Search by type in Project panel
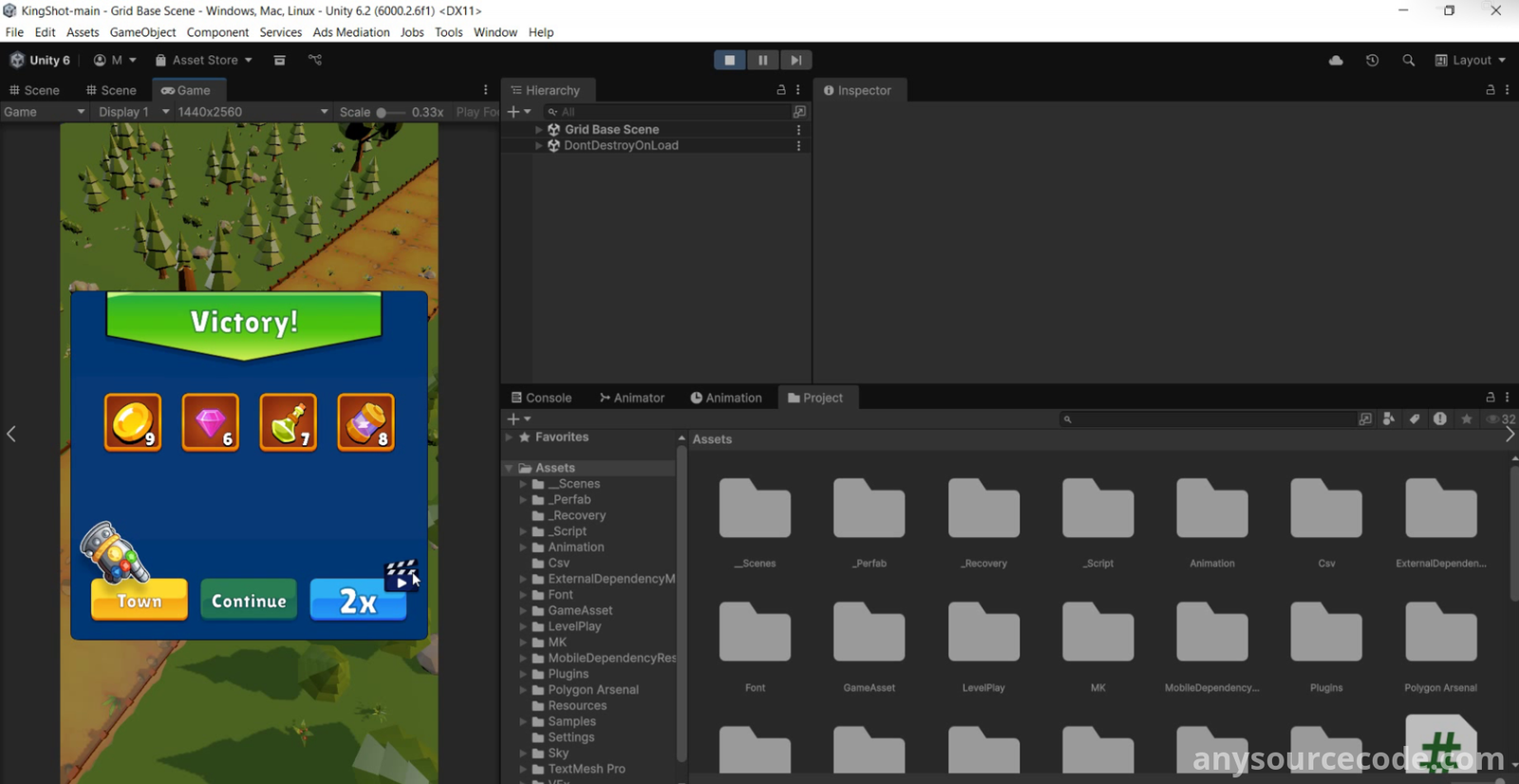The width and height of the screenshot is (1519, 784). point(1389,419)
